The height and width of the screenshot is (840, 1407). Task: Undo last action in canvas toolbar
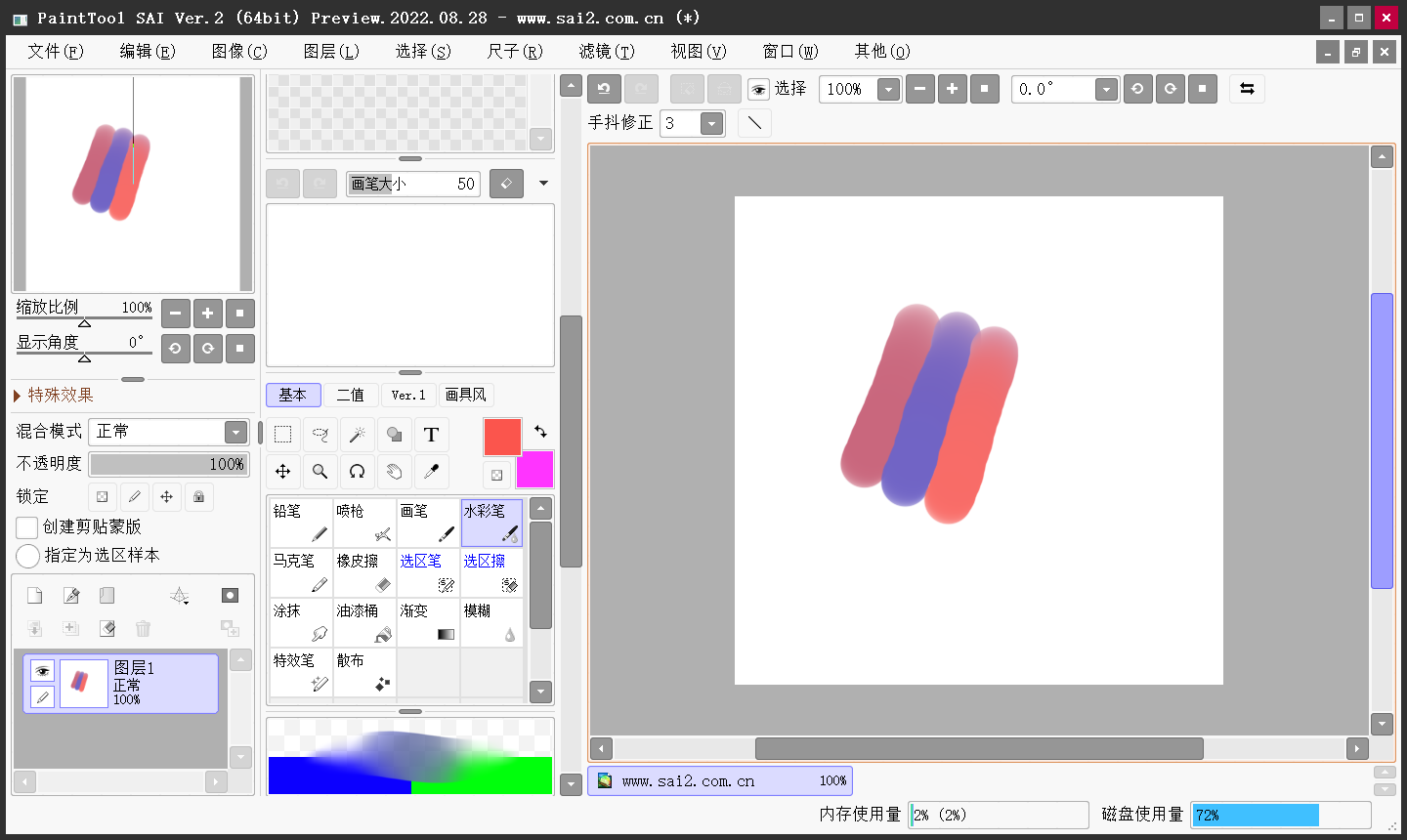click(604, 89)
